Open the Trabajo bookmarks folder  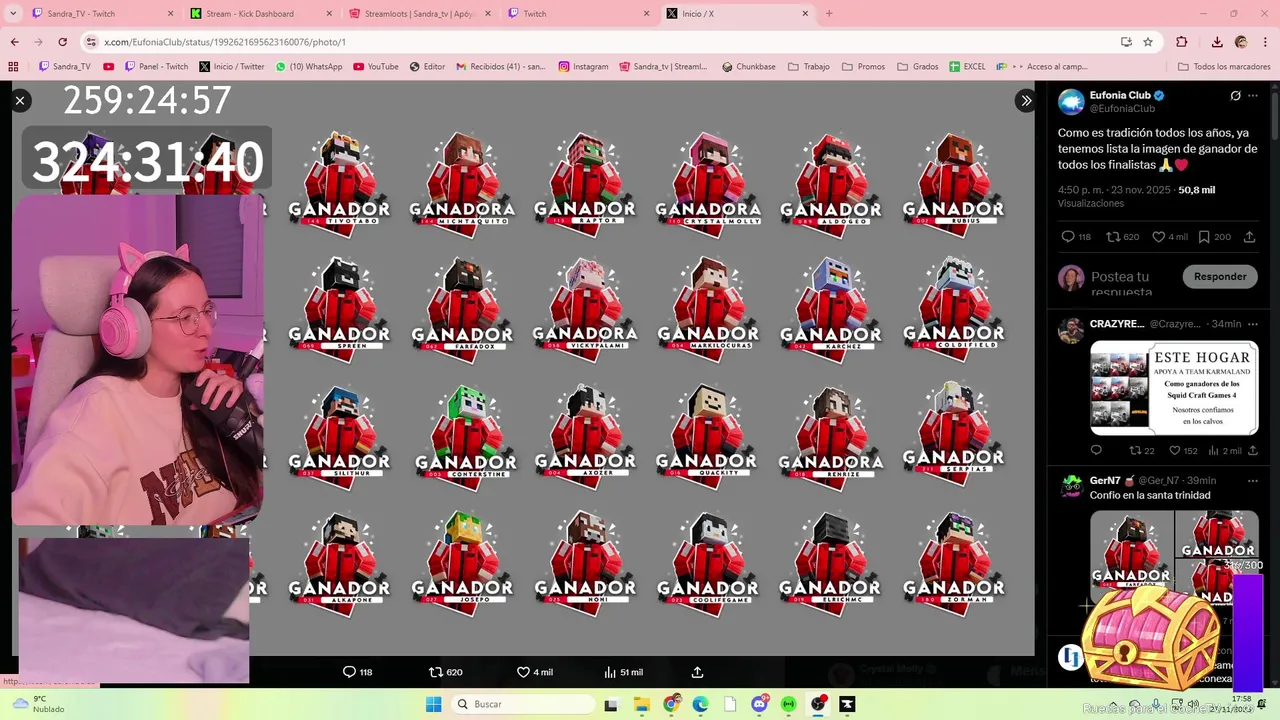[x=809, y=66]
